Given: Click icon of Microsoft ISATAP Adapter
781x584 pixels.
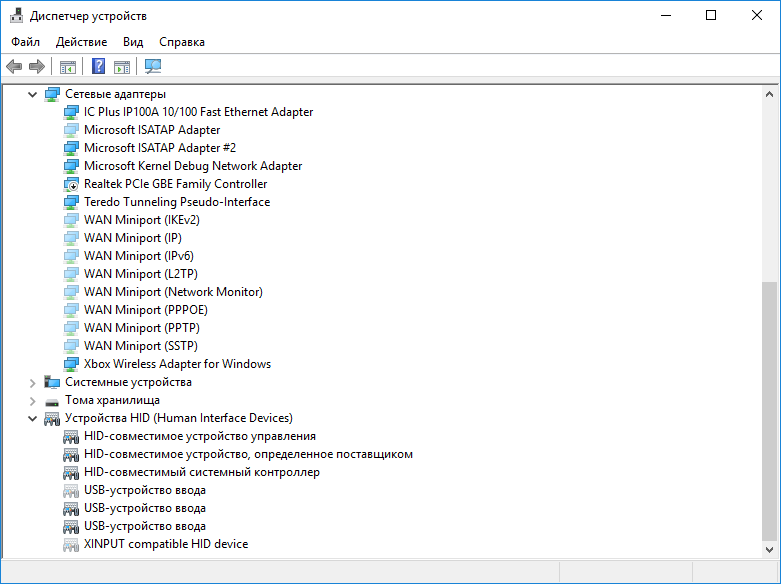Looking at the screenshot, I should [71, 130].
